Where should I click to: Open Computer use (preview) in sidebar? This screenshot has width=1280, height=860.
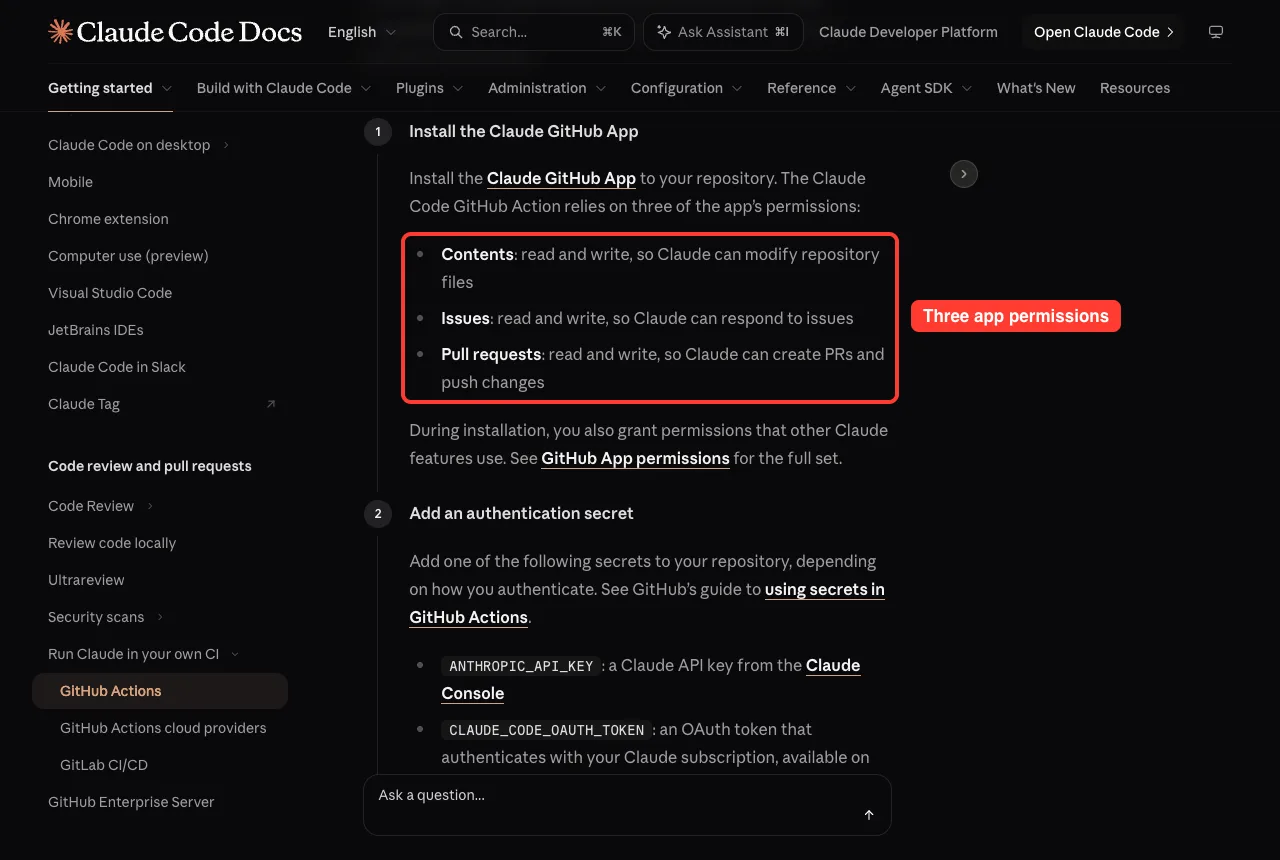pyautogui.click(x=128, y=256)
